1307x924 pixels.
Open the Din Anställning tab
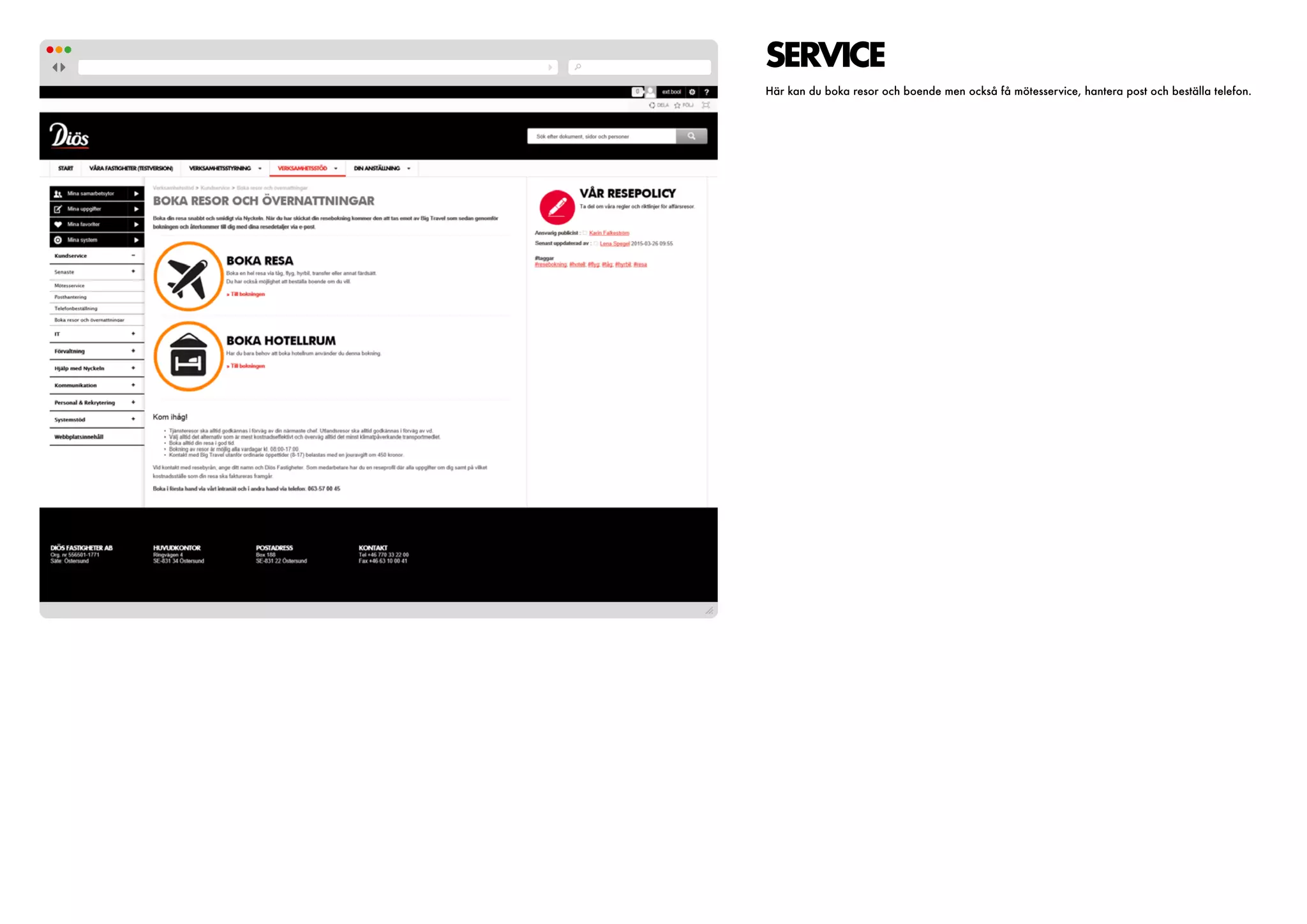pyautogui.click(x=377, y=168)
